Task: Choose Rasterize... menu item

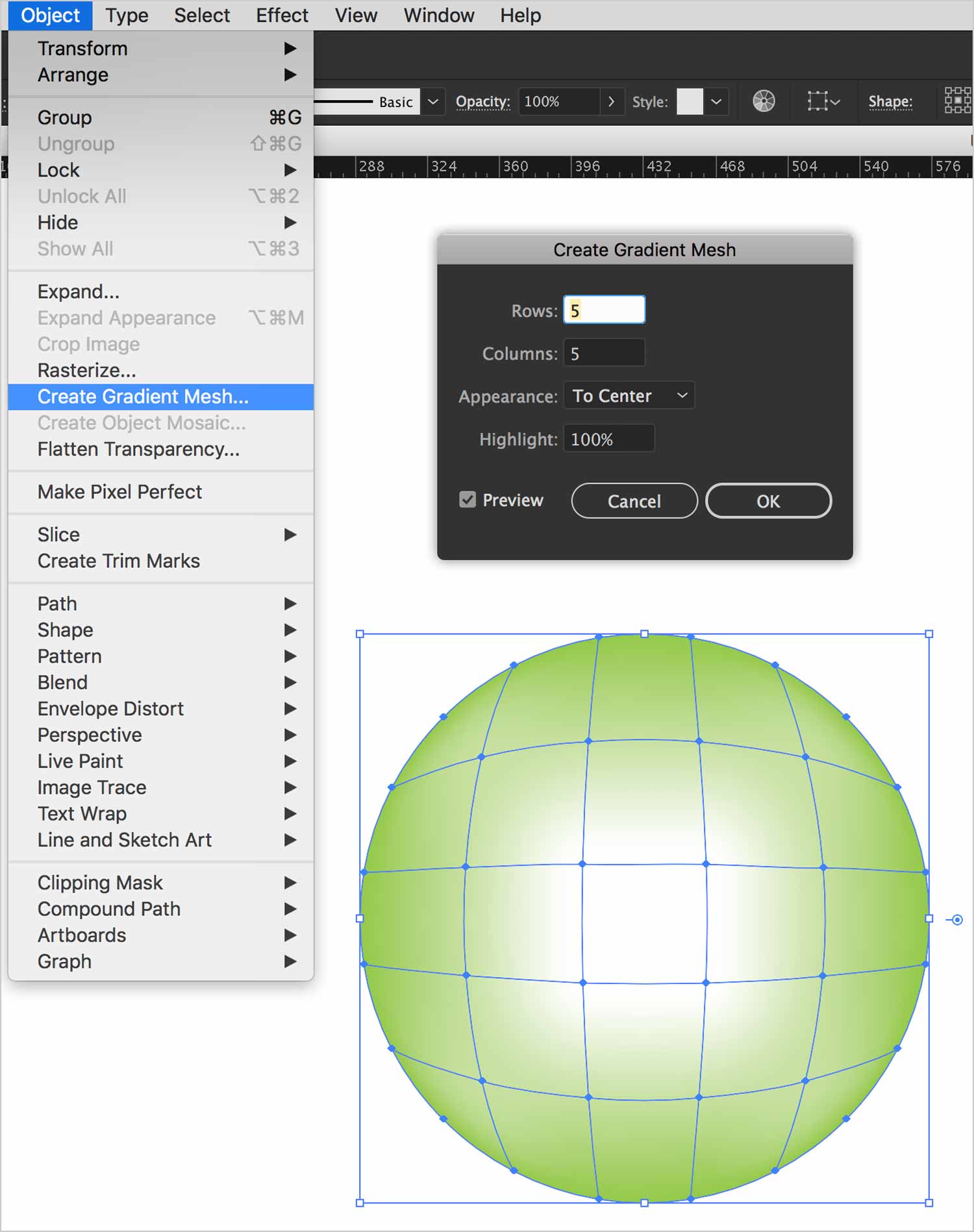Action: 161,370
